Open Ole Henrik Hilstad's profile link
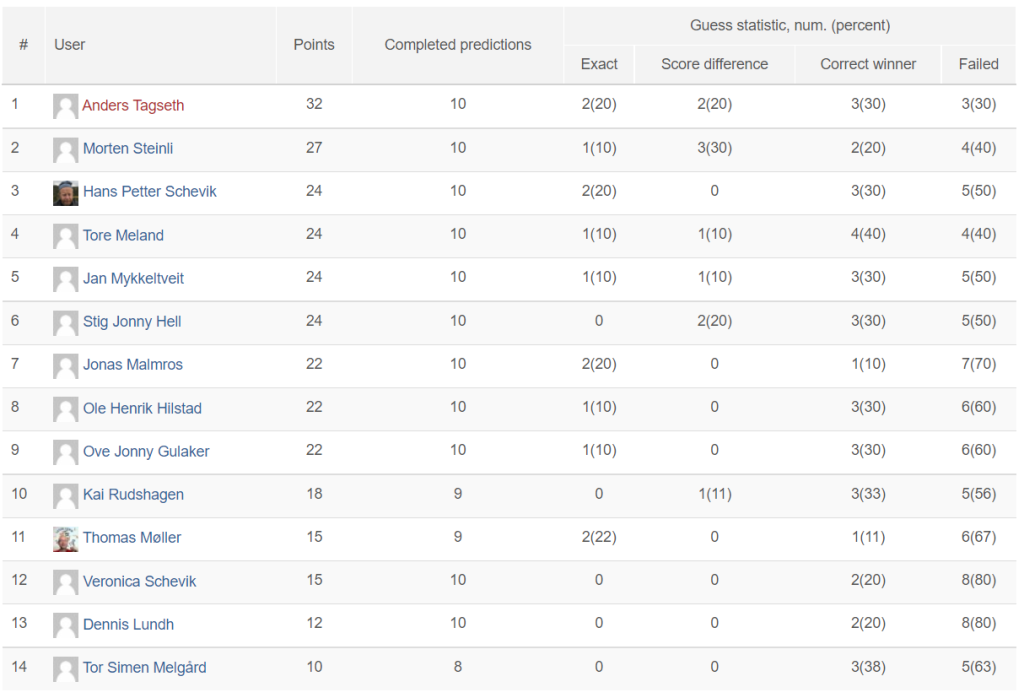 point(142,408)
